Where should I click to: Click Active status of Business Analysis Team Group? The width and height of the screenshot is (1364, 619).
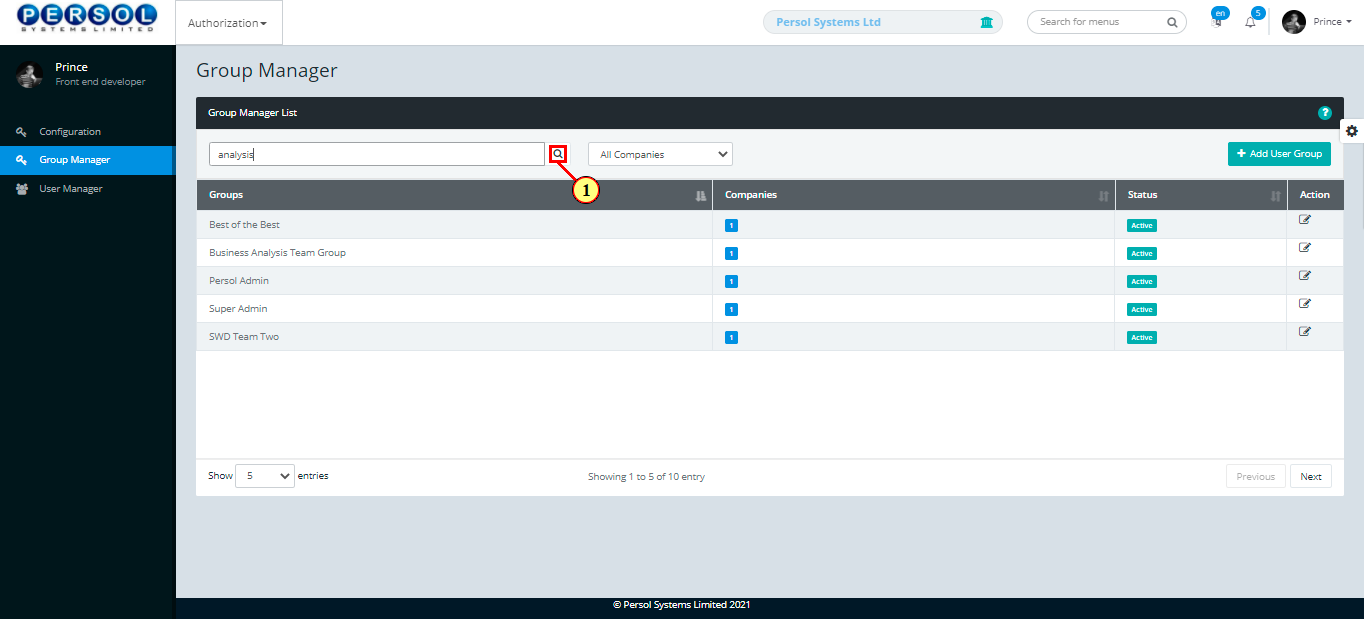pyautogui.click(x=1141, y=253)
